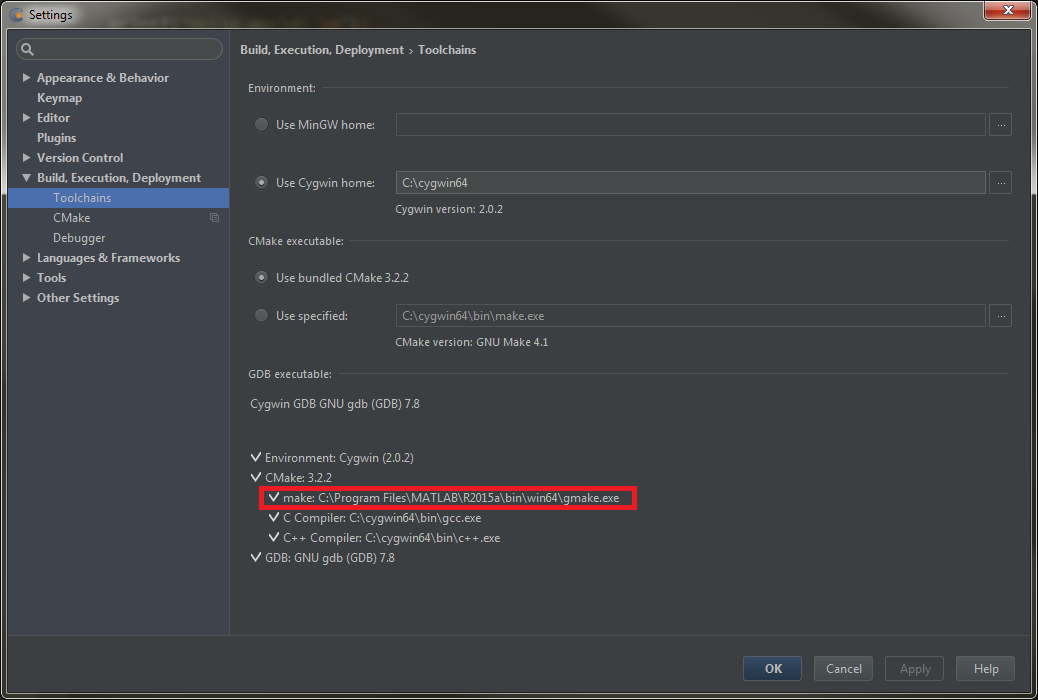Click C Compiler gcc.exe path text
This screenshot has height=700, width=1038.
pos(382,518)
